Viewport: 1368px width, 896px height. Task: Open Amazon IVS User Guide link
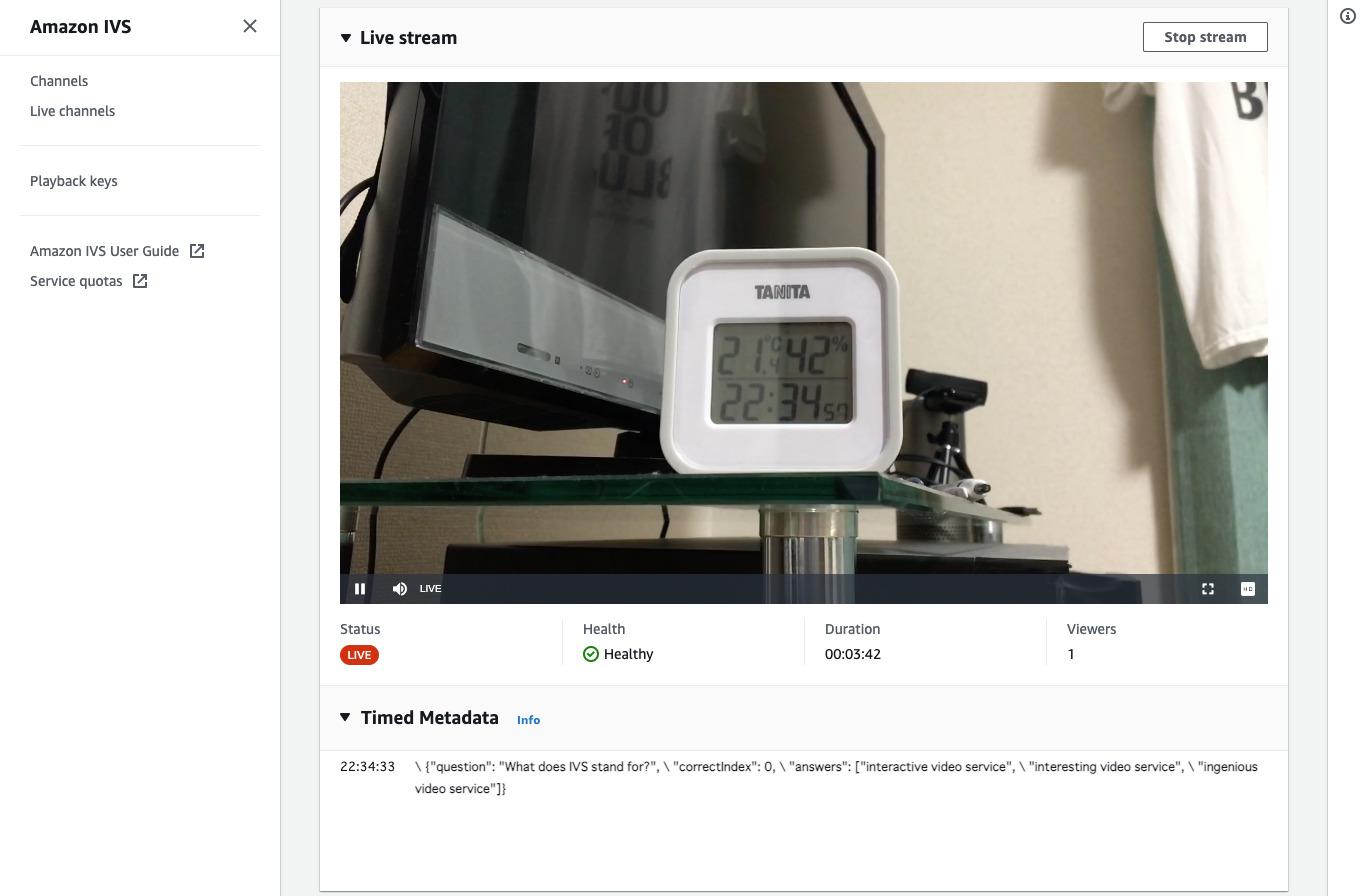[x=104, y=251]
